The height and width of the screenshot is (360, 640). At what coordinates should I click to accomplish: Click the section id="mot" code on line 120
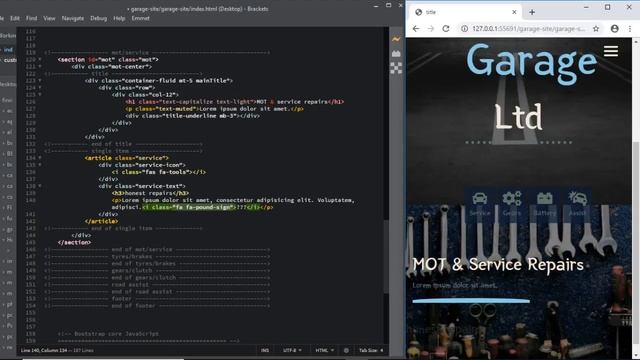(108, 60)
